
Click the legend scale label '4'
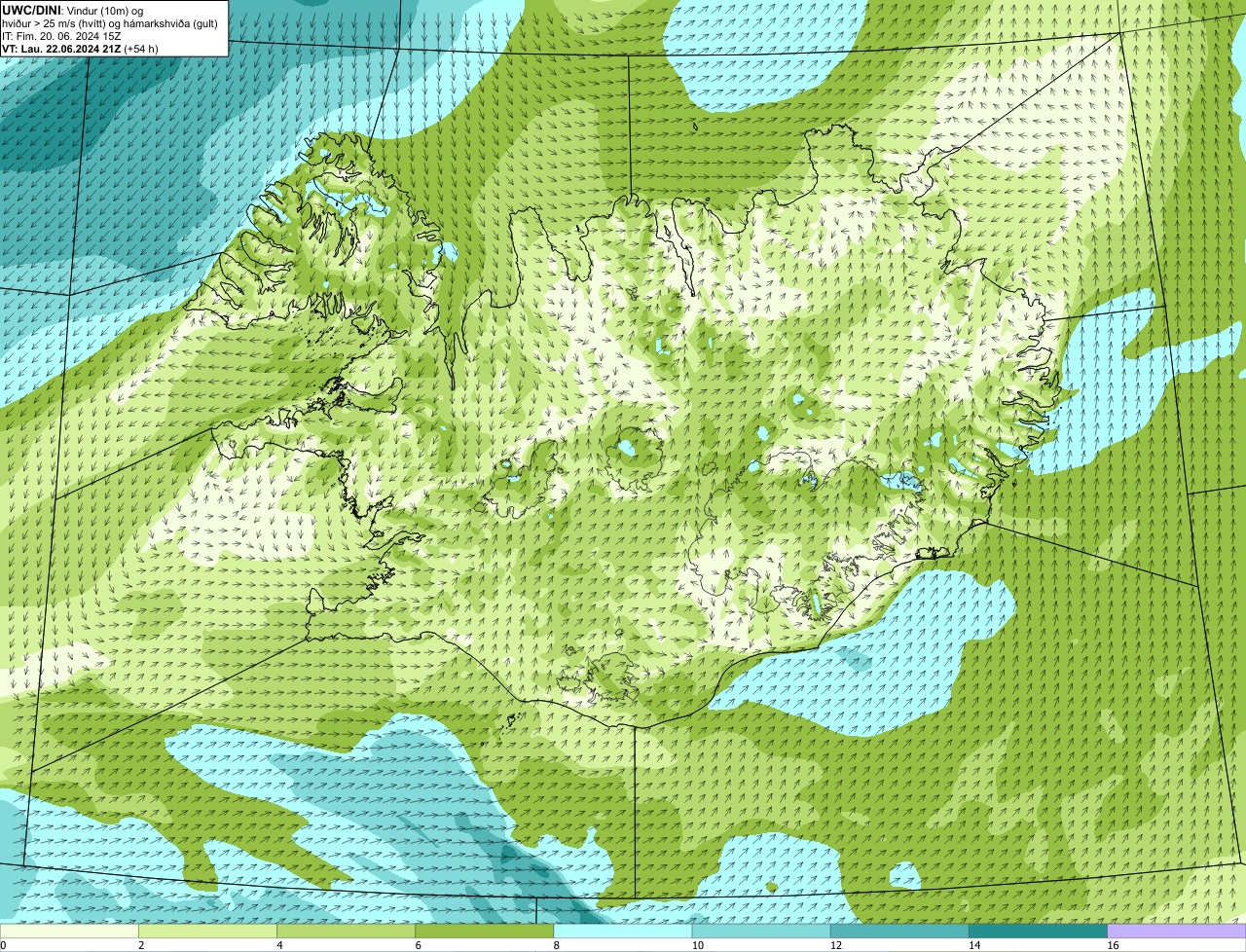(x=279, y=945)
